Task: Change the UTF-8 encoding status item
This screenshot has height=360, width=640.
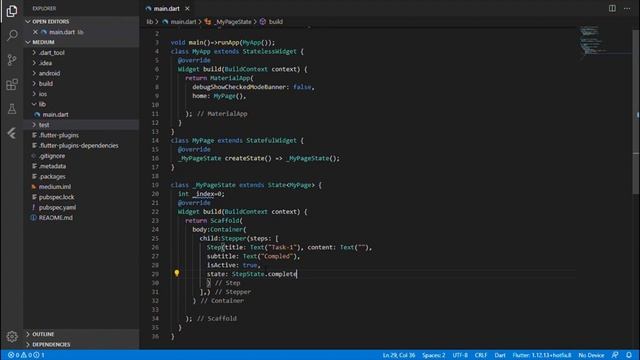Action: pyautogui.click(x=460, y=355)
